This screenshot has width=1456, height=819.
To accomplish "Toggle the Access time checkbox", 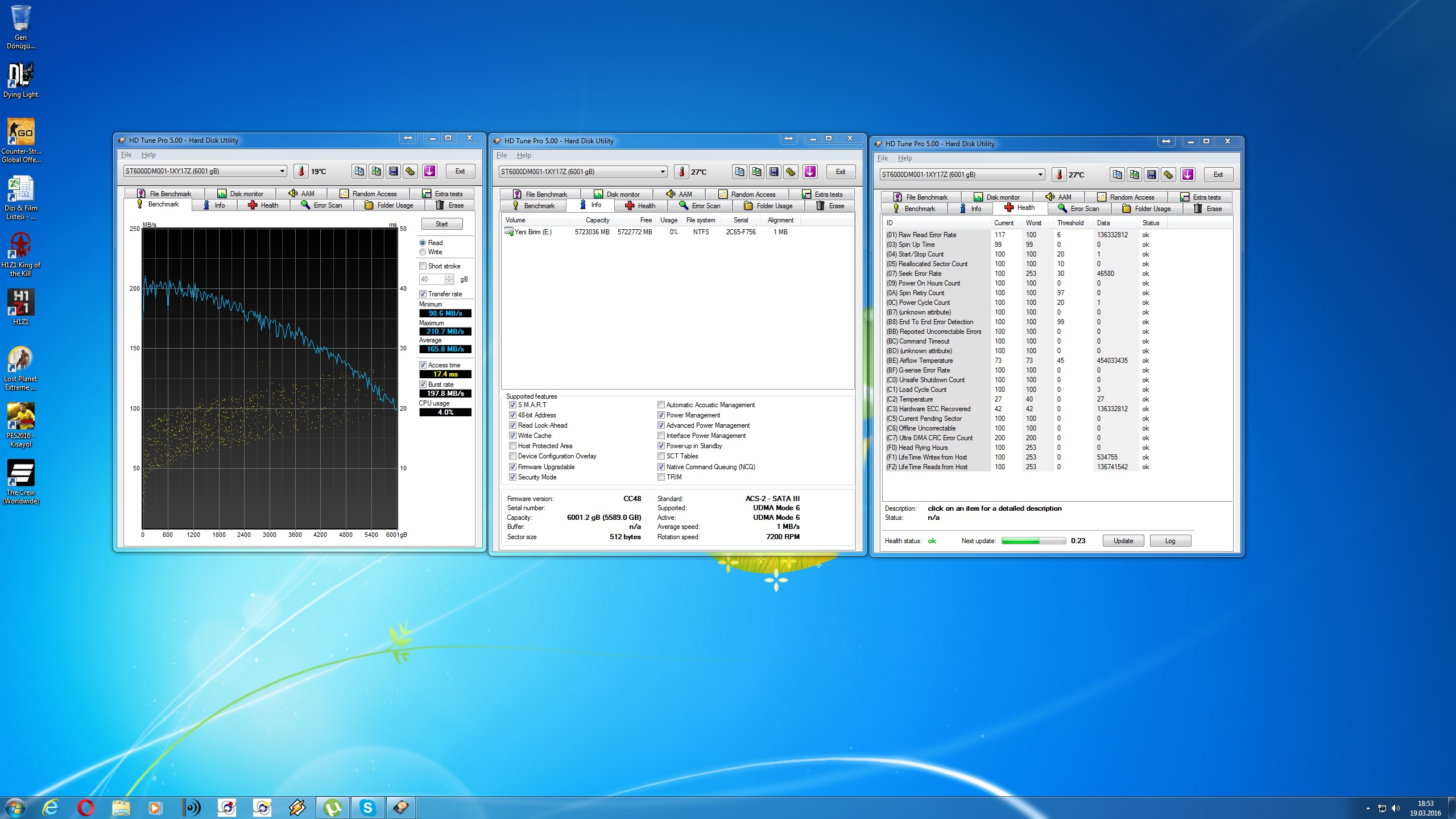I will click(x=423, y=365).
